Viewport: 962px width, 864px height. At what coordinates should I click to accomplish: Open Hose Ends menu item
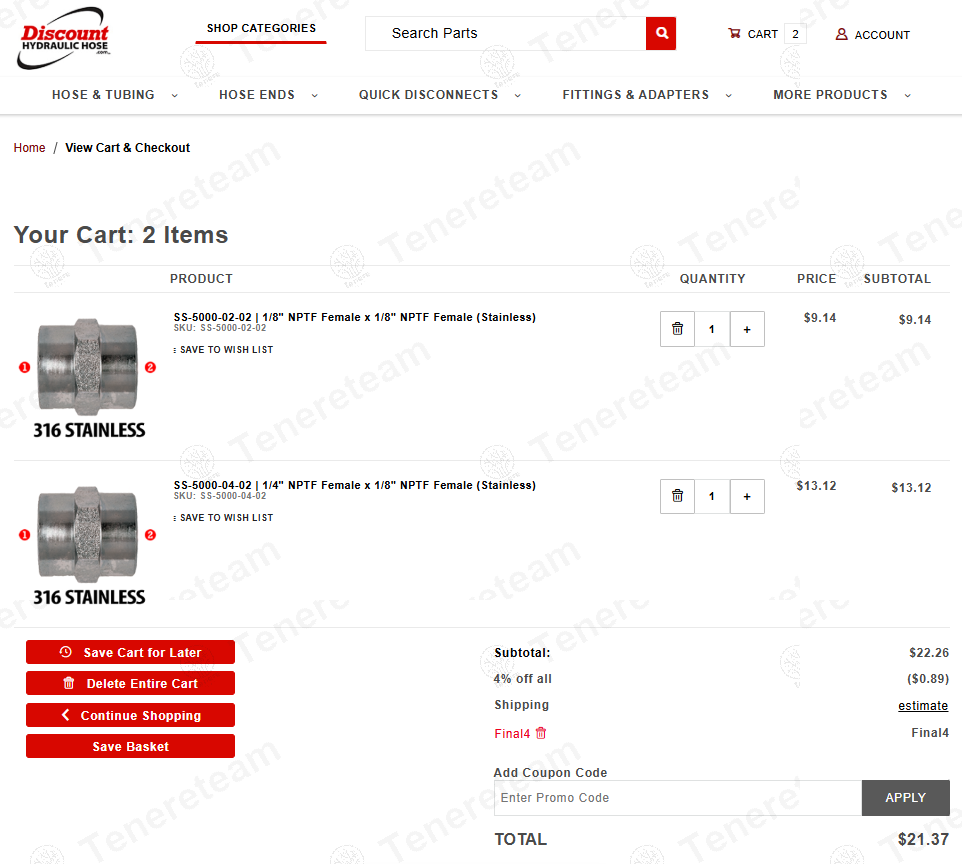[x=257, y=95]
